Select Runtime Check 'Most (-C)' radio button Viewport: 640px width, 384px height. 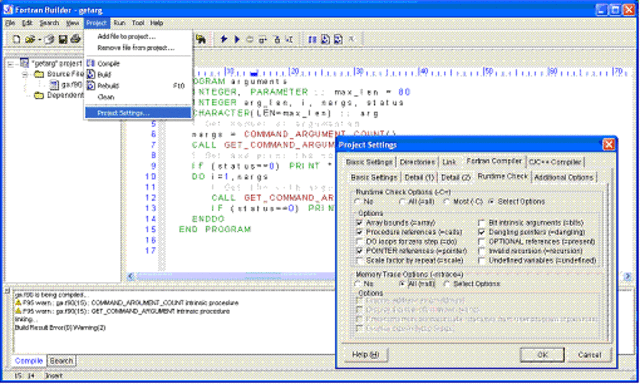[x=447, y=202]
